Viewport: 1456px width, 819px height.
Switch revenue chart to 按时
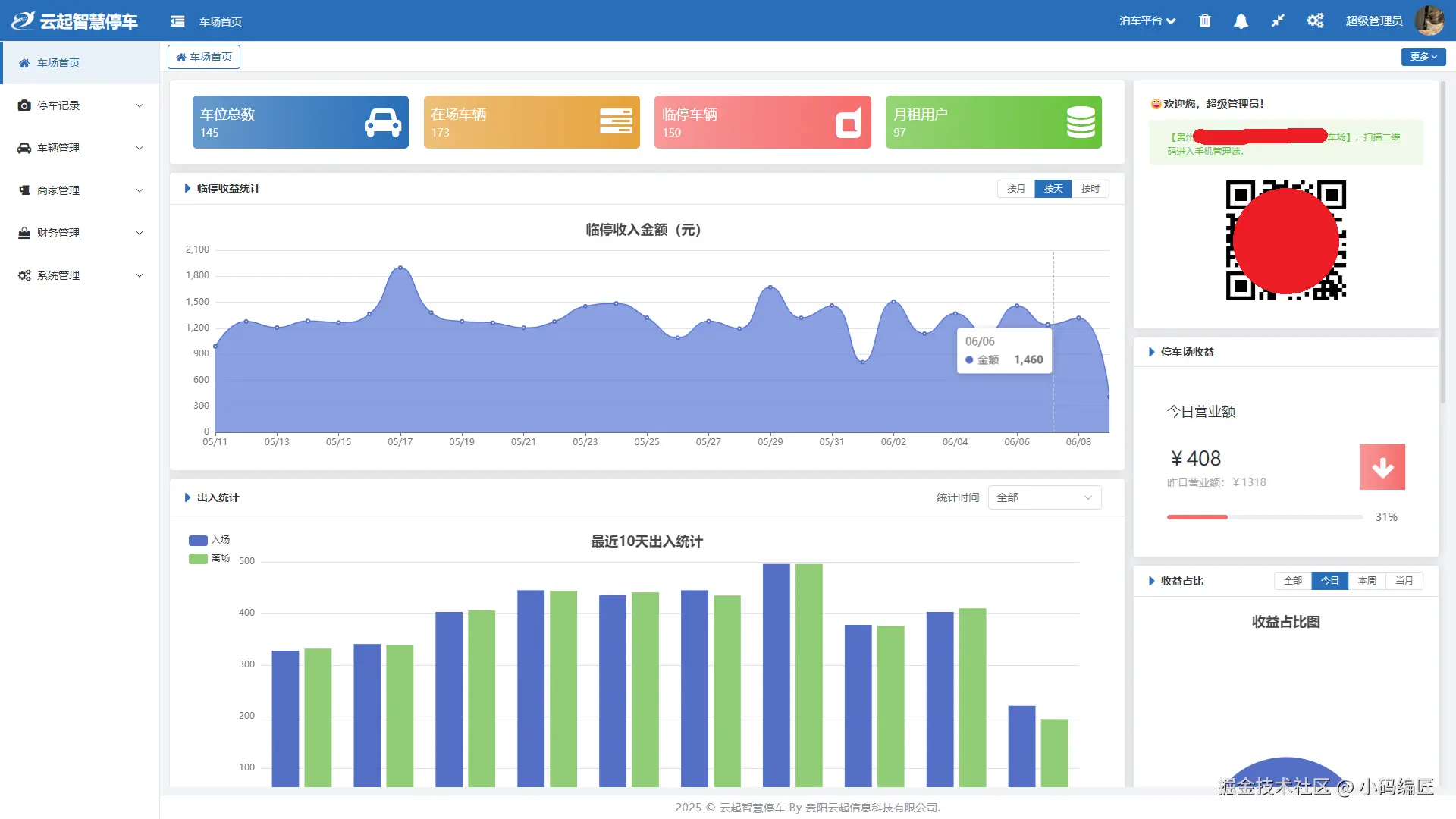[x=1090, y=189]
